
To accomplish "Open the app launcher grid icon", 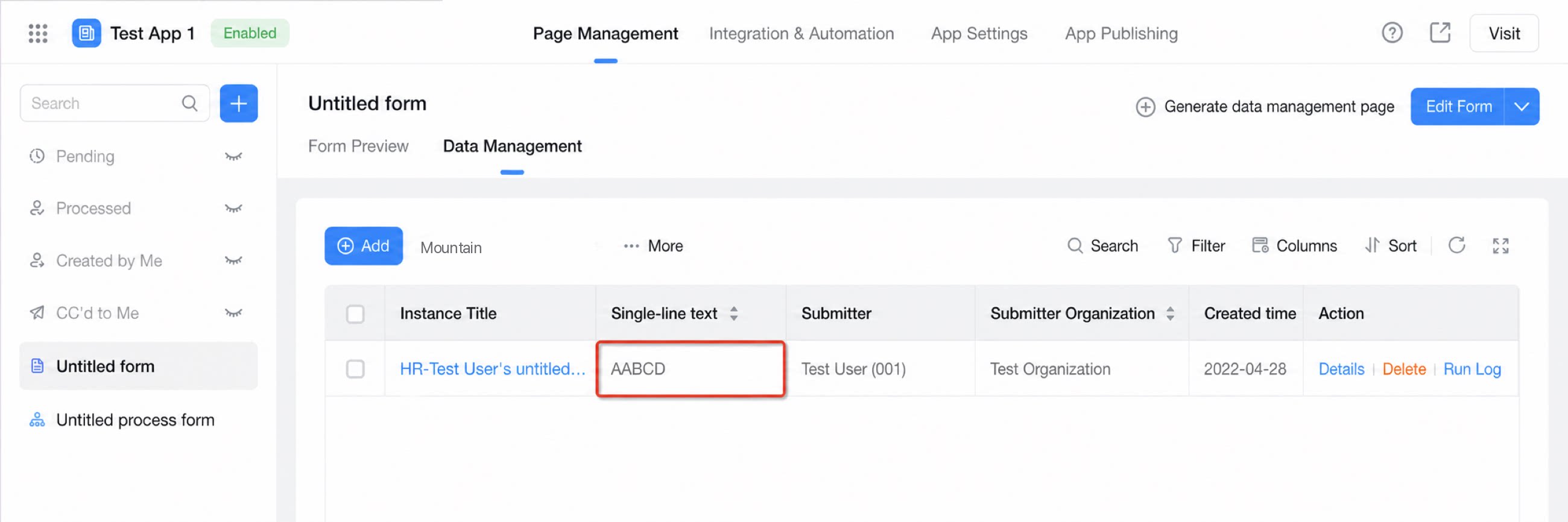I will 38,33.
